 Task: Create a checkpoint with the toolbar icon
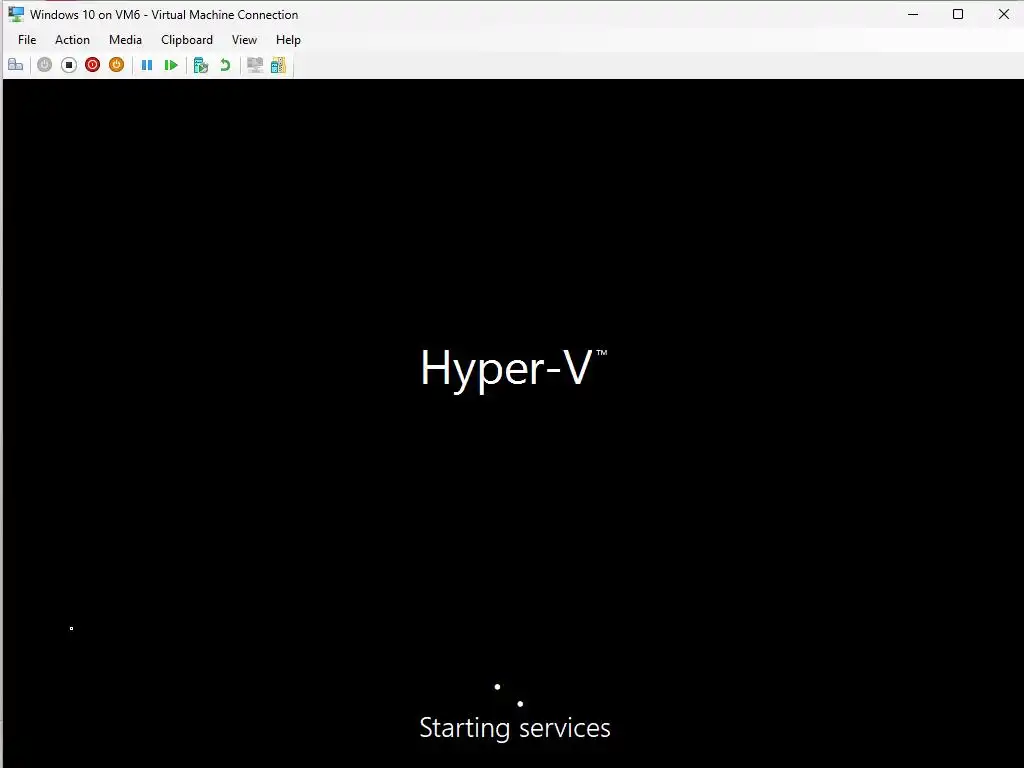(200, 65)
